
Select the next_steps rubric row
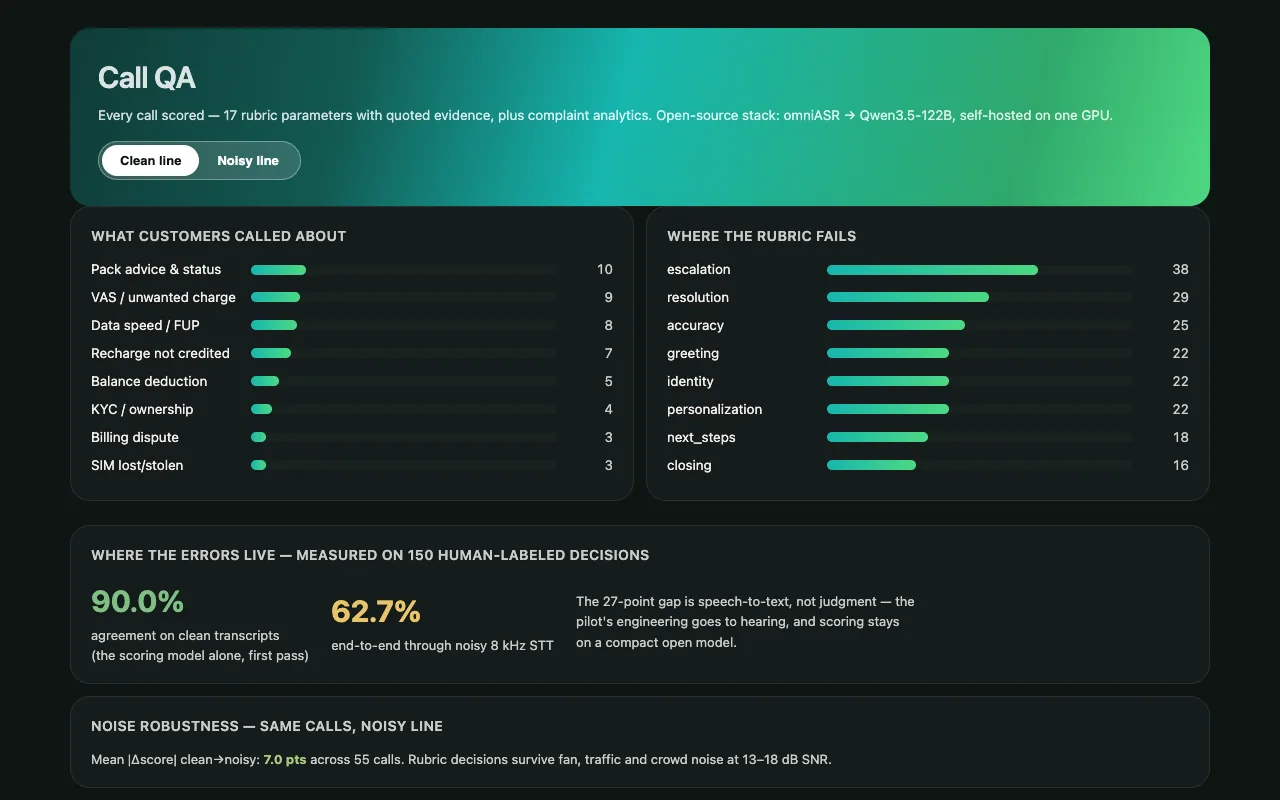click(x=928, y=438)
